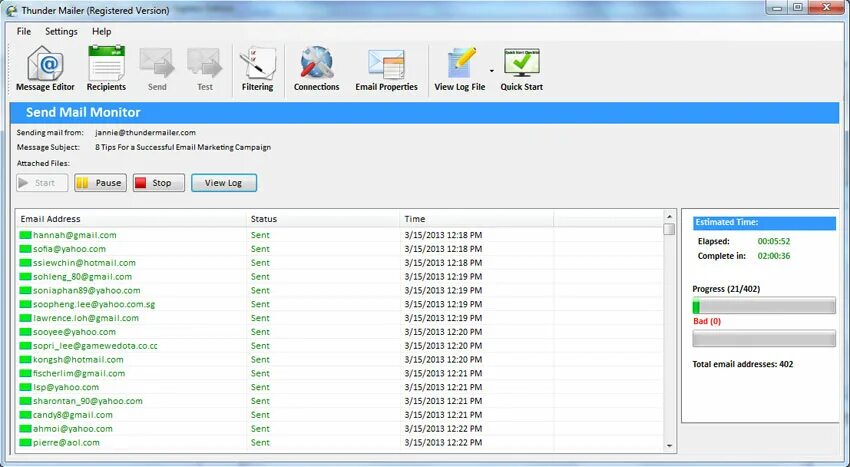
Task: Click the Sent status for candy8@gmail.com
Action: tap(260, 415)
